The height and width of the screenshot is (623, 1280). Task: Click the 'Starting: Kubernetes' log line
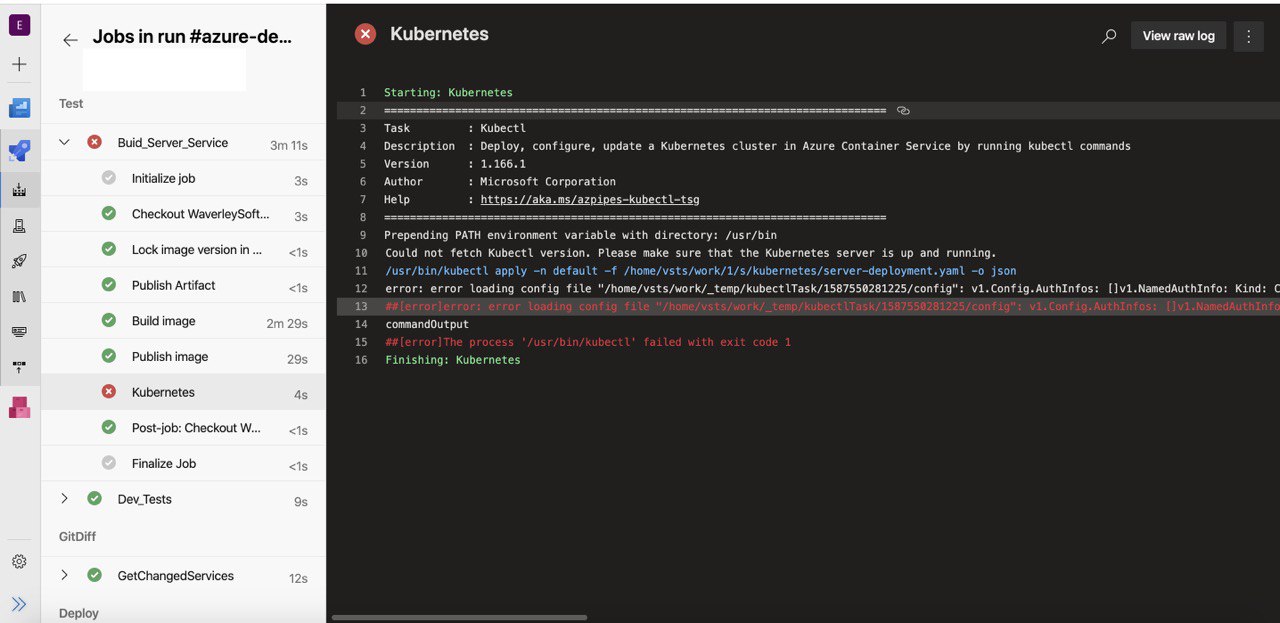pos(448,93)
